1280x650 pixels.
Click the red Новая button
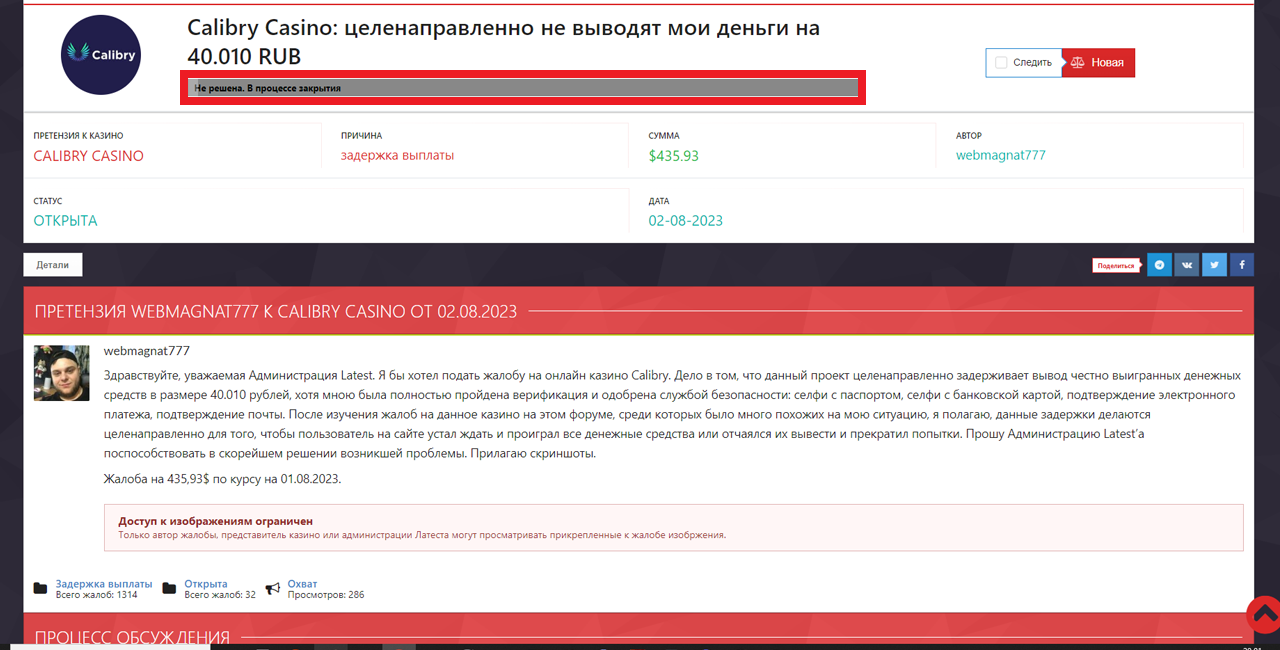pos(1098,63)
